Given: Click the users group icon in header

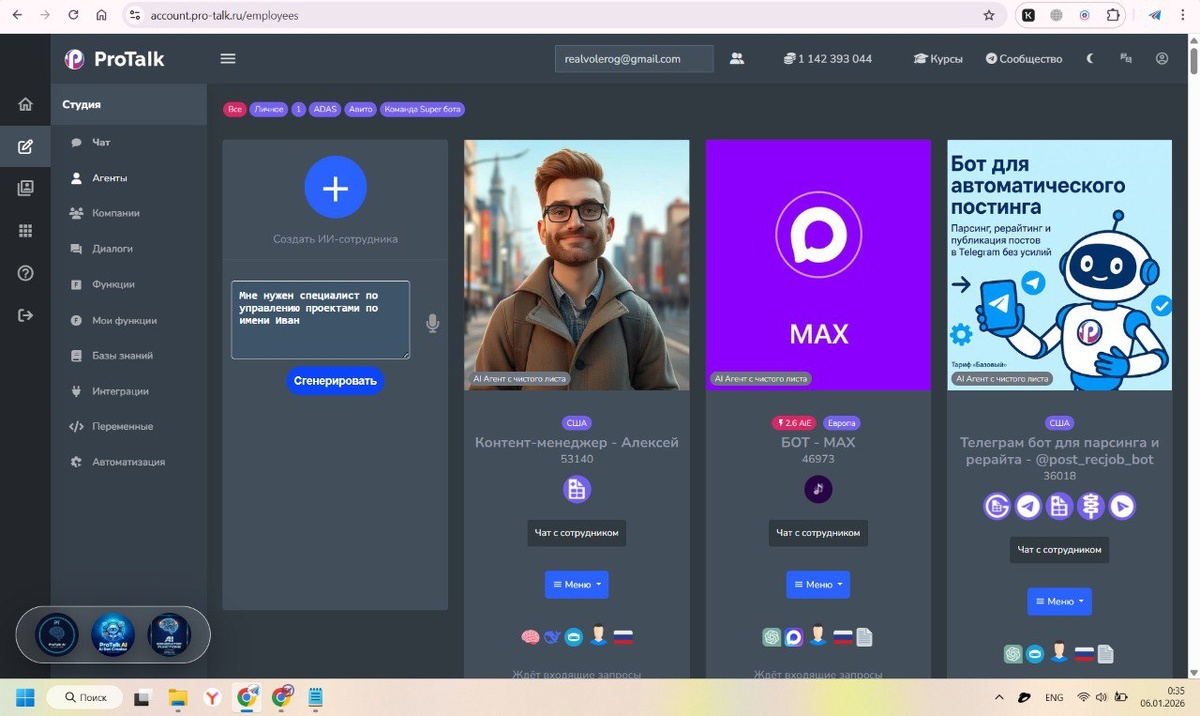Looking at the screenshot, I should click(737, 59).
